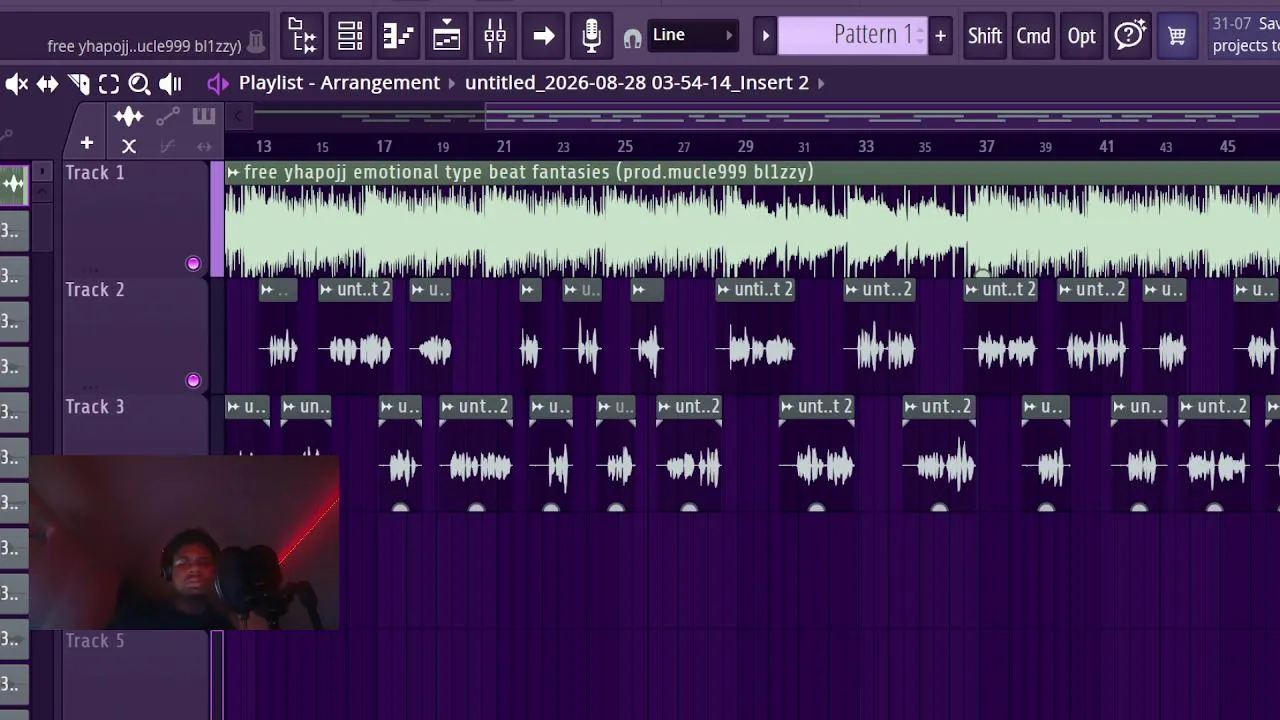This screenshot has width=1280, height=720.
Task: Select the Track 3 header
Action: coord(135,425)
